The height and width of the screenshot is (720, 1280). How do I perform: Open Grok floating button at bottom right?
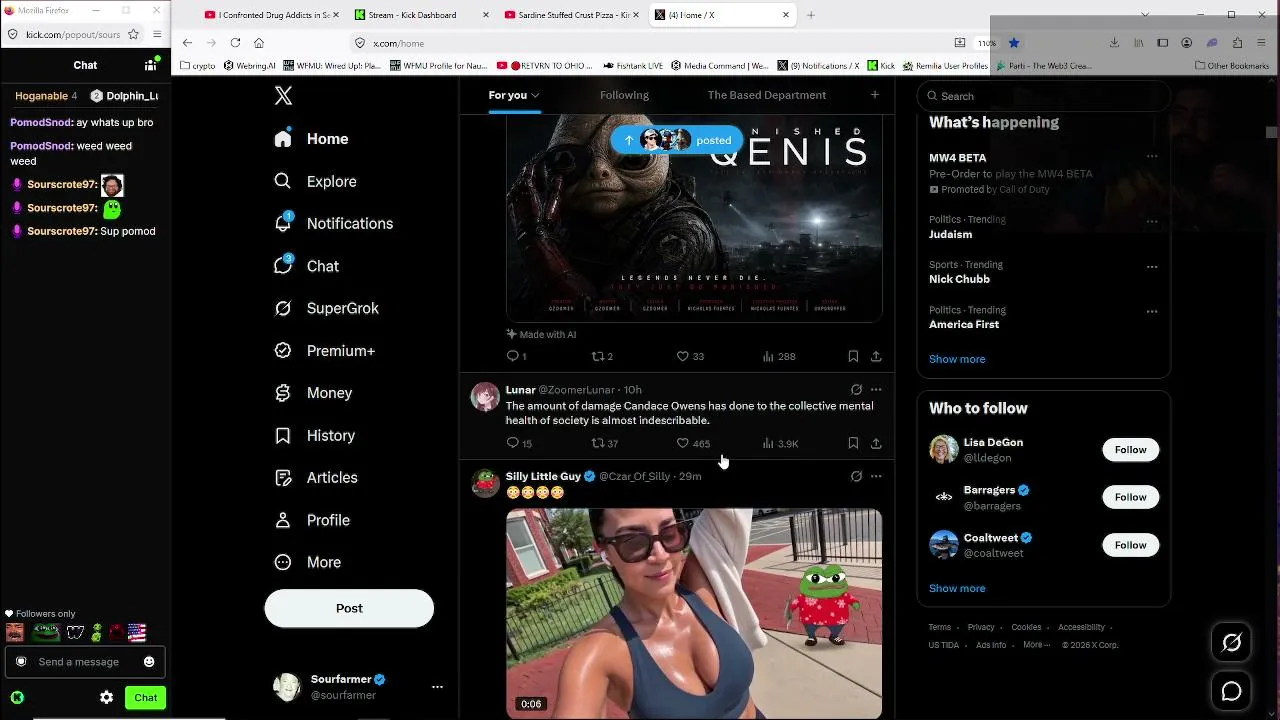(x=1231, y=643)
